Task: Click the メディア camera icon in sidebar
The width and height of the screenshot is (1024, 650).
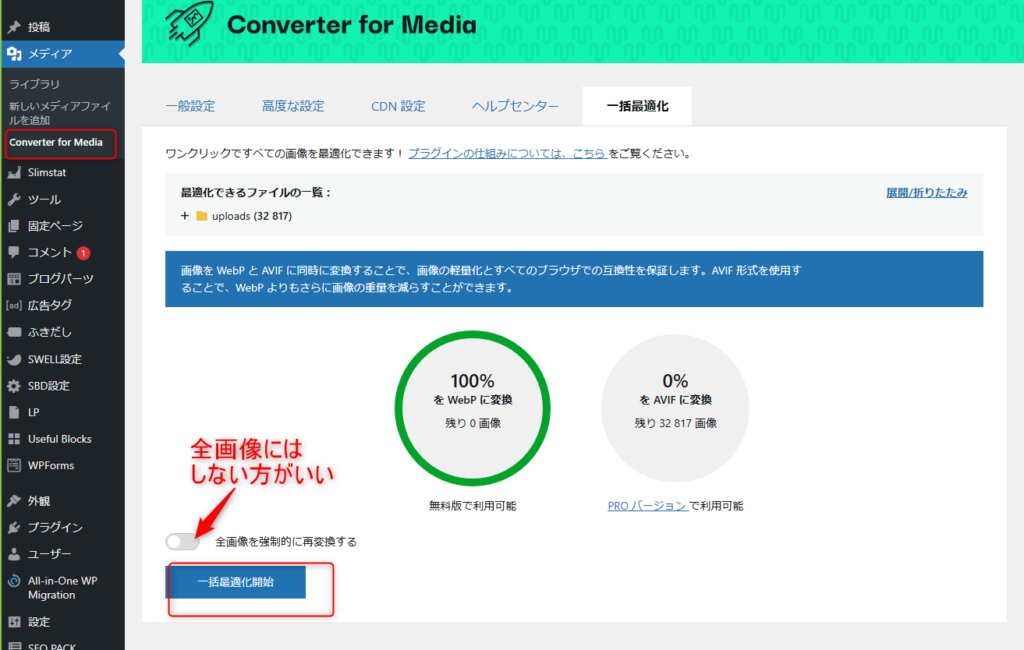Action: pyautogui.click(x=14, y=54)
